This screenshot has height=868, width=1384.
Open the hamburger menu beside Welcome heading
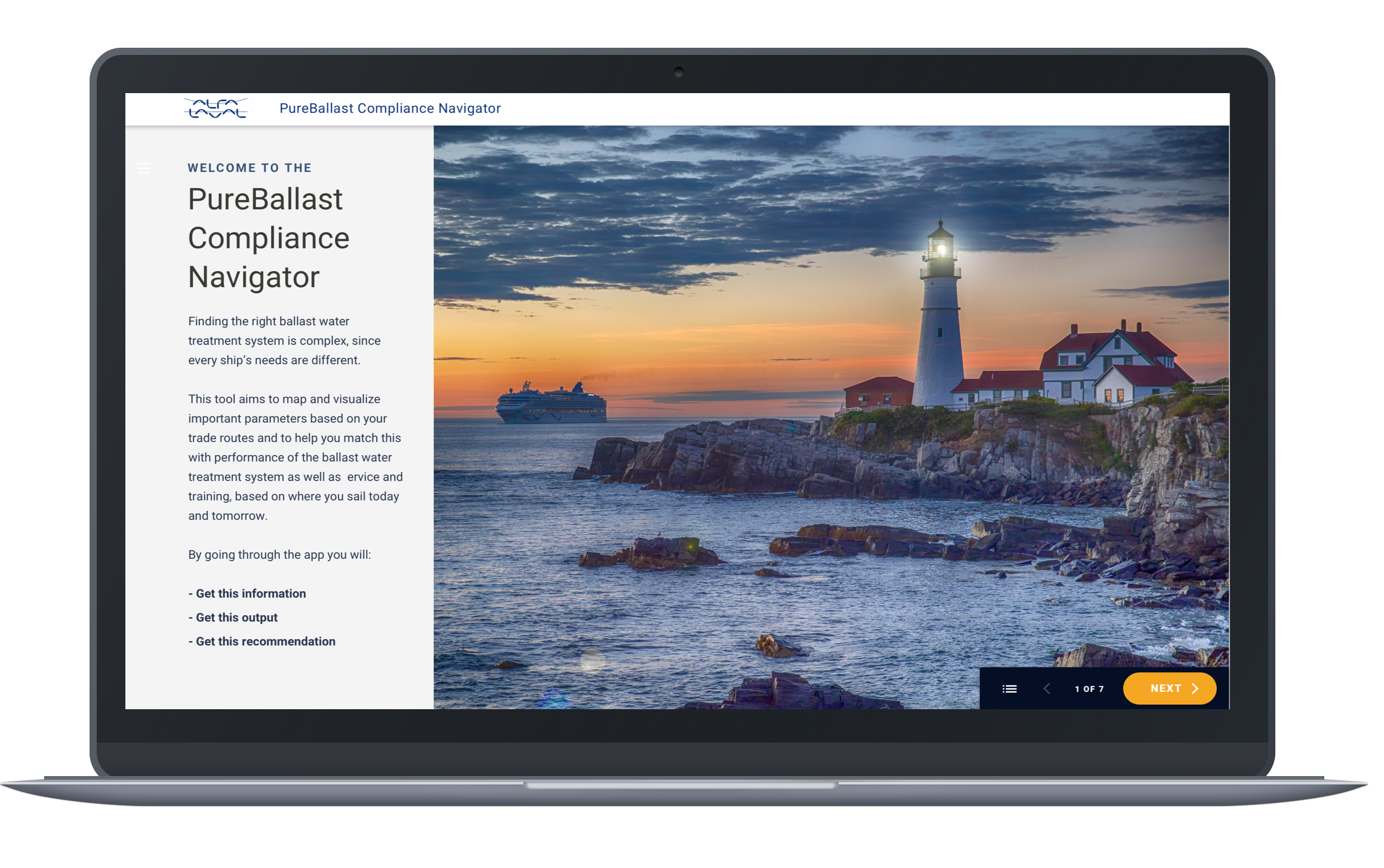click(144, 168)
